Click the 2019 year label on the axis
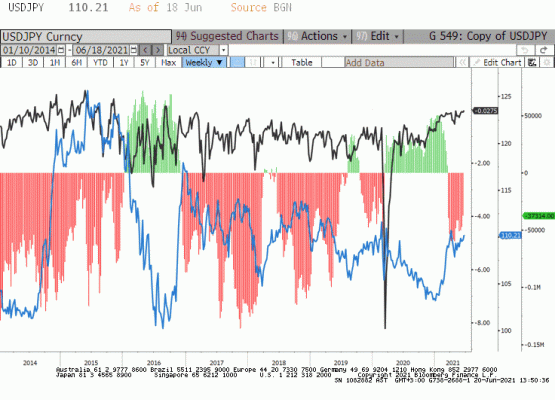This screenshot has width=555, height=400. click(x=341, y=363)
